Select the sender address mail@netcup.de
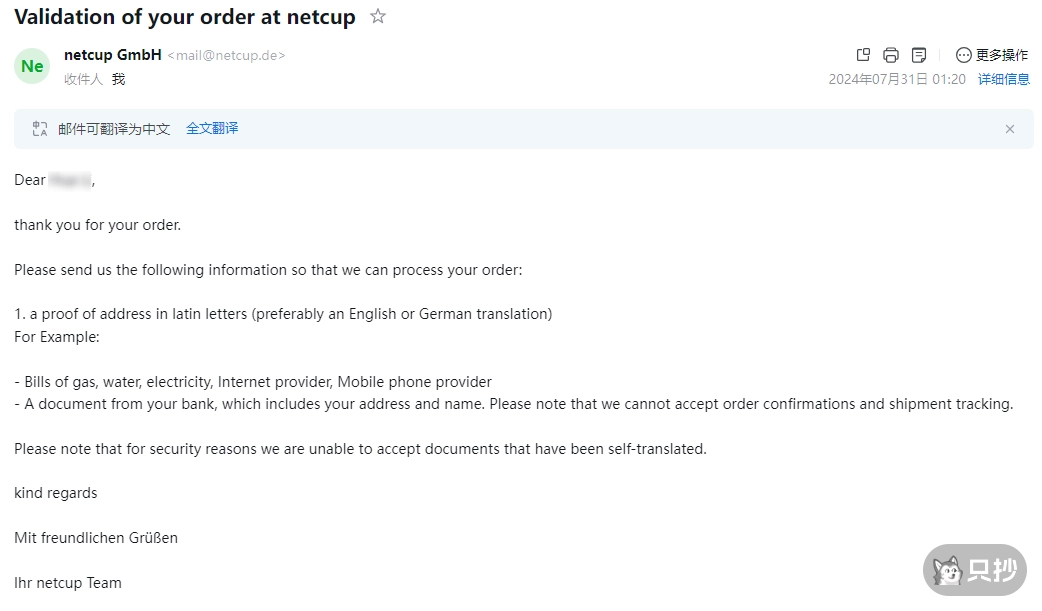The image size is (1042, 611). click(226, 56)
